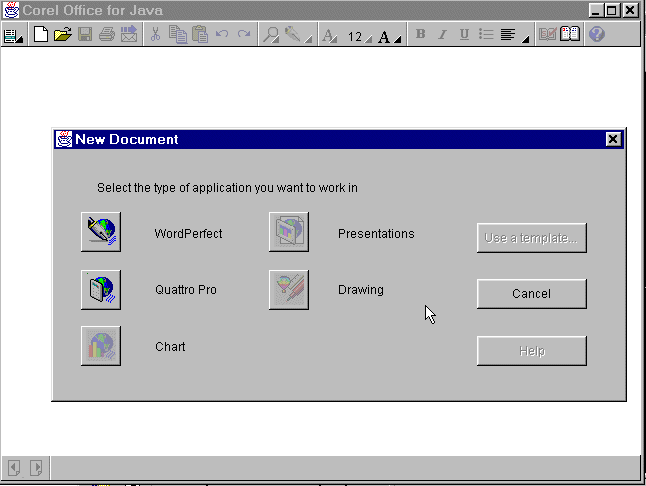
Task: Select the Presentations application icon
Action: coord(289,232)
